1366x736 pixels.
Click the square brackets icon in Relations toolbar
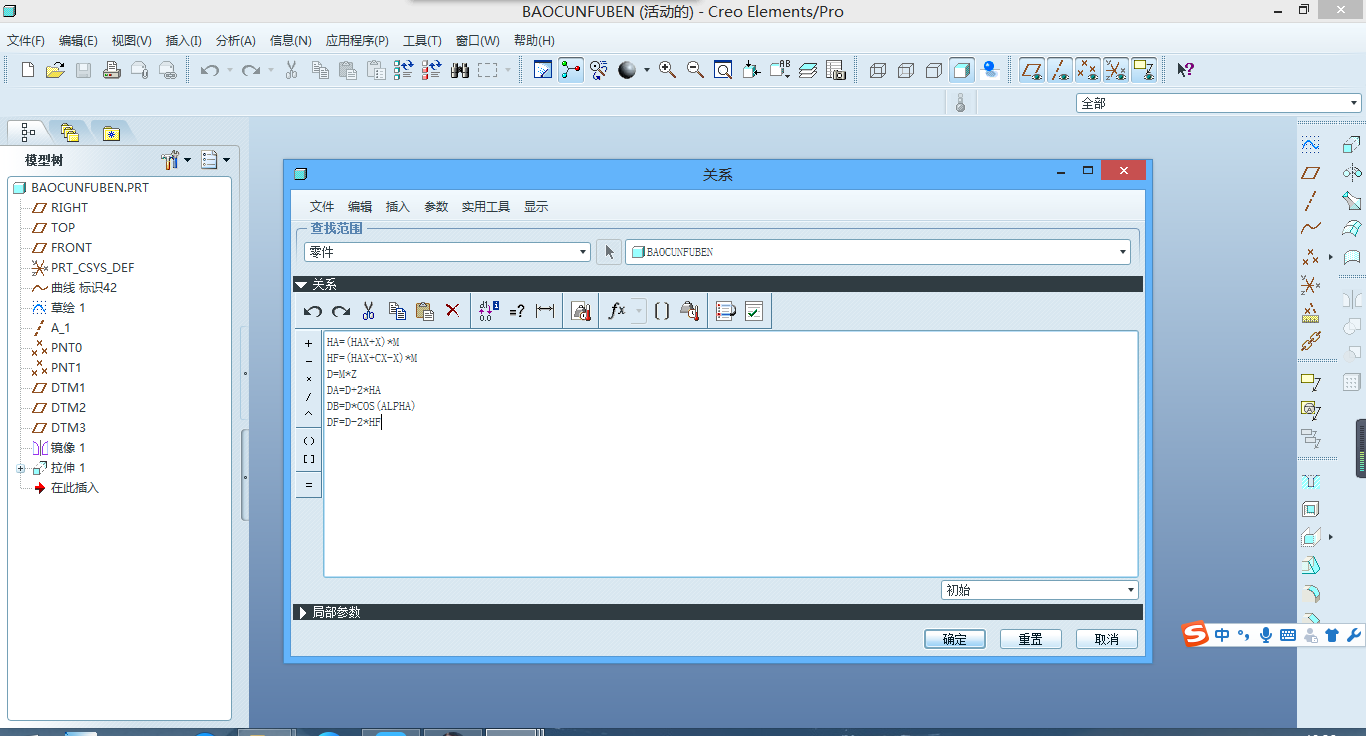[x=662, y=311]
